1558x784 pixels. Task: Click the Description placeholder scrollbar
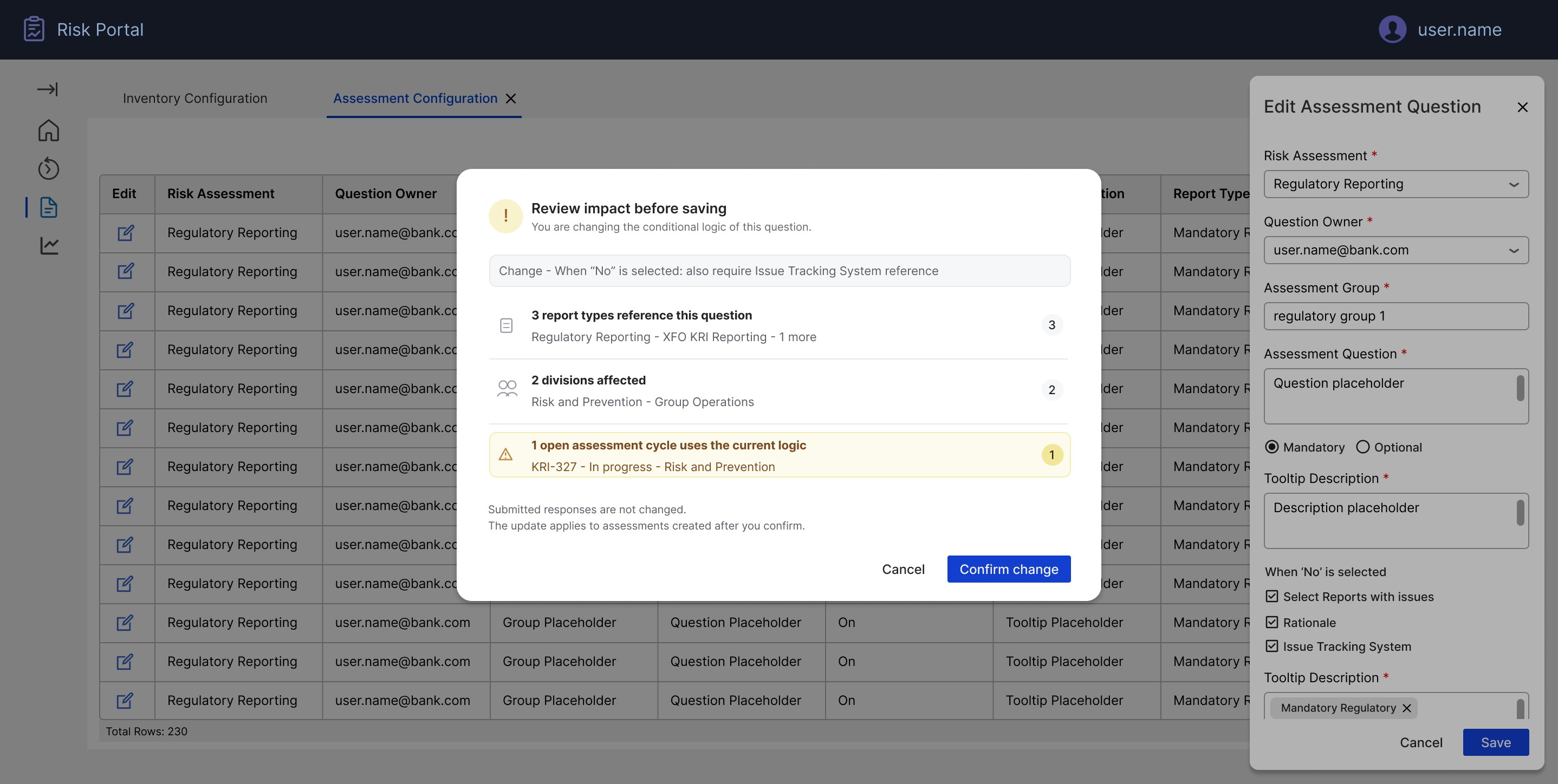[1520, 513]
